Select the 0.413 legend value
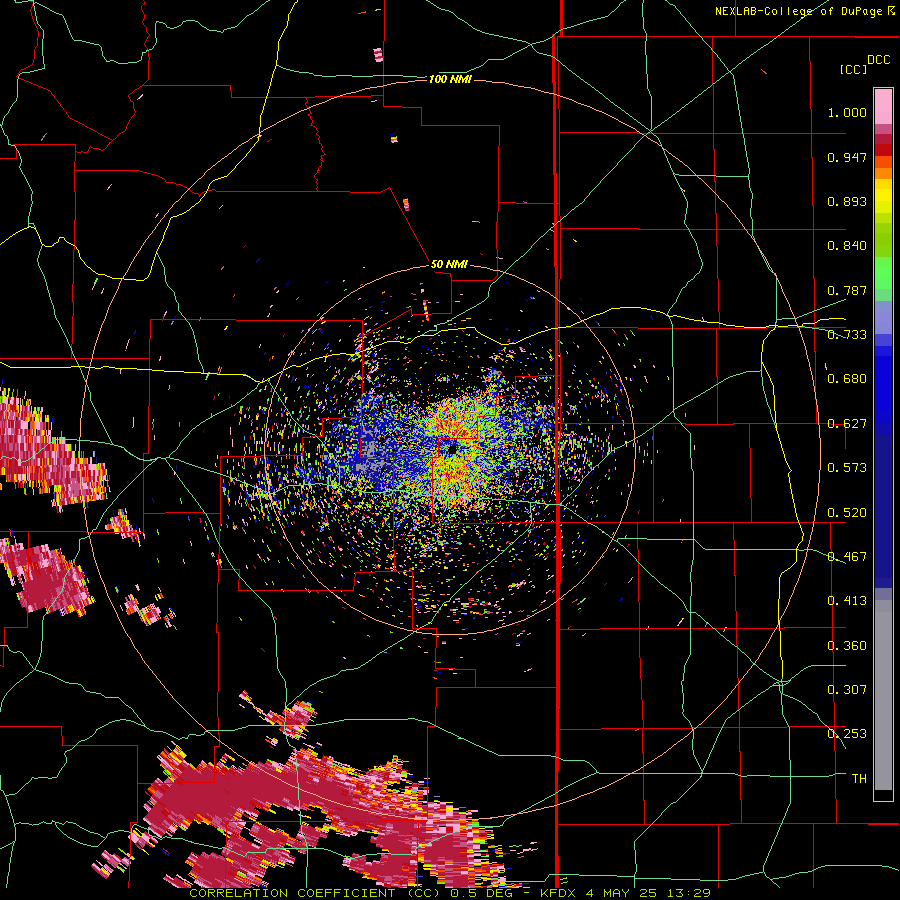 coord(847,601)
